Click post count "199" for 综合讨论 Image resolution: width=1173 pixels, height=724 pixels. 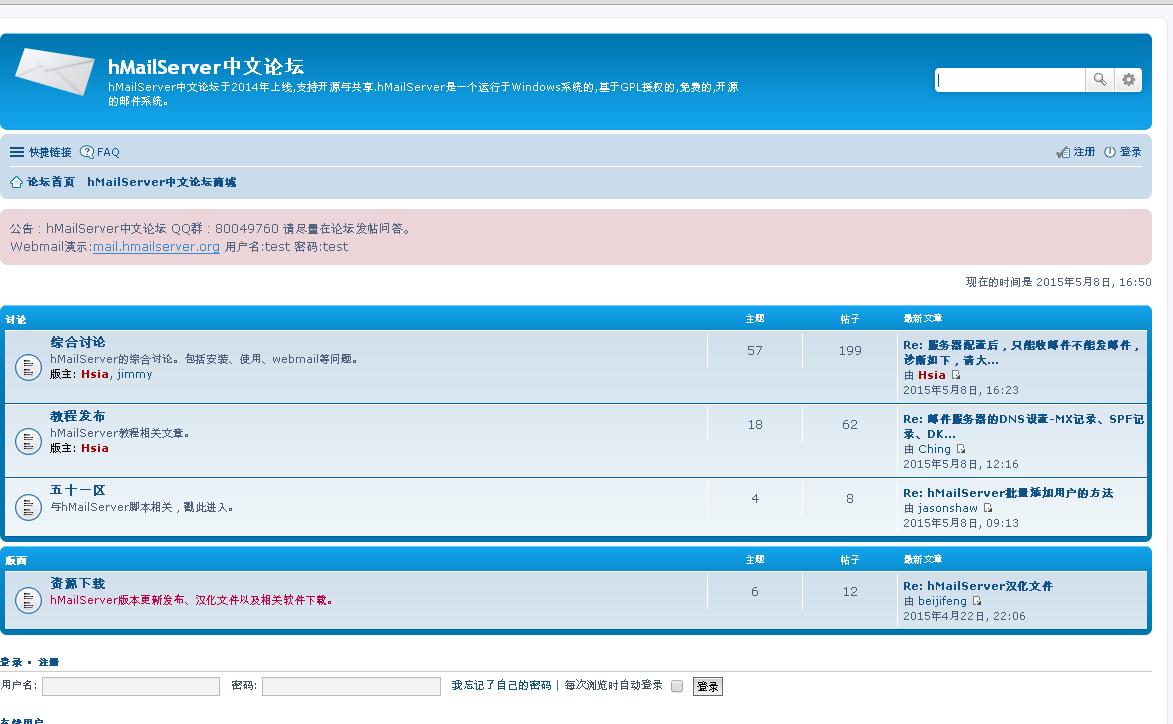click(850, 350)
